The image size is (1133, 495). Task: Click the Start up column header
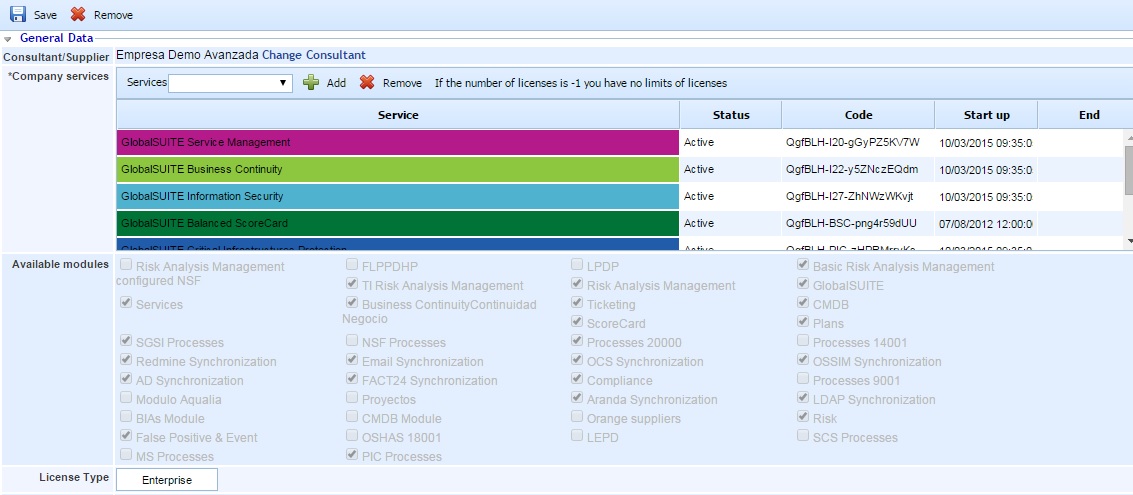985,115
